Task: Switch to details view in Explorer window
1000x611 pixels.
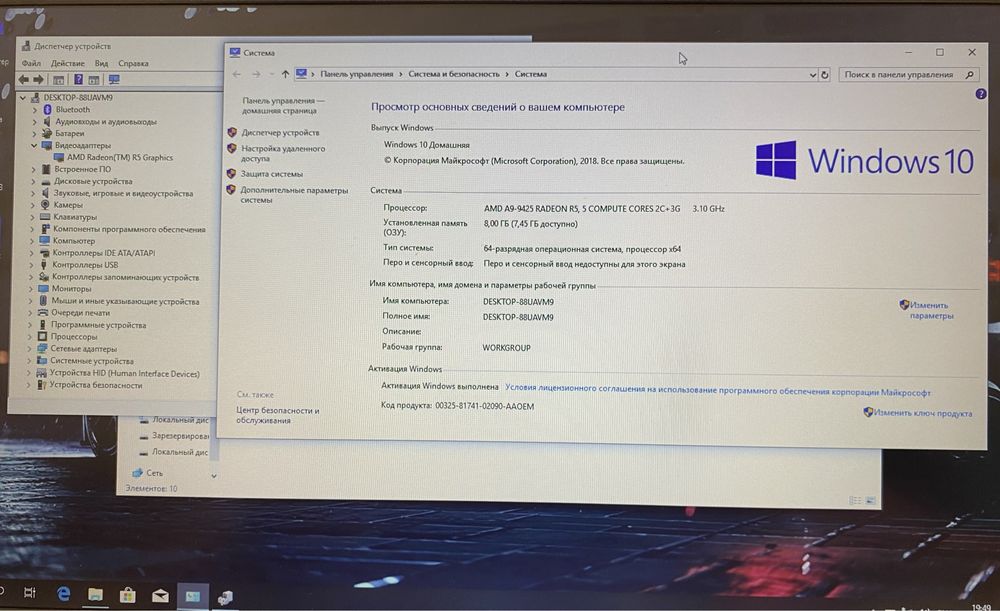Action: point(855,501)
